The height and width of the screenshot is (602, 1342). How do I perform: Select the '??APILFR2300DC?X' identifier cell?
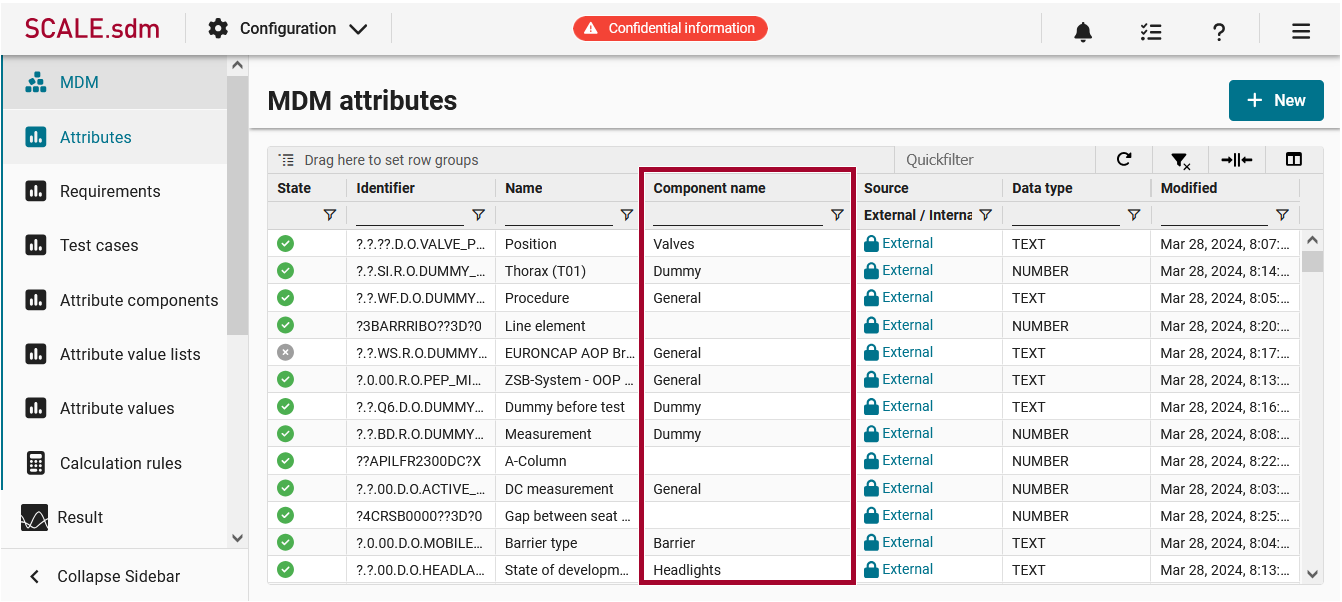click(421, 461)
